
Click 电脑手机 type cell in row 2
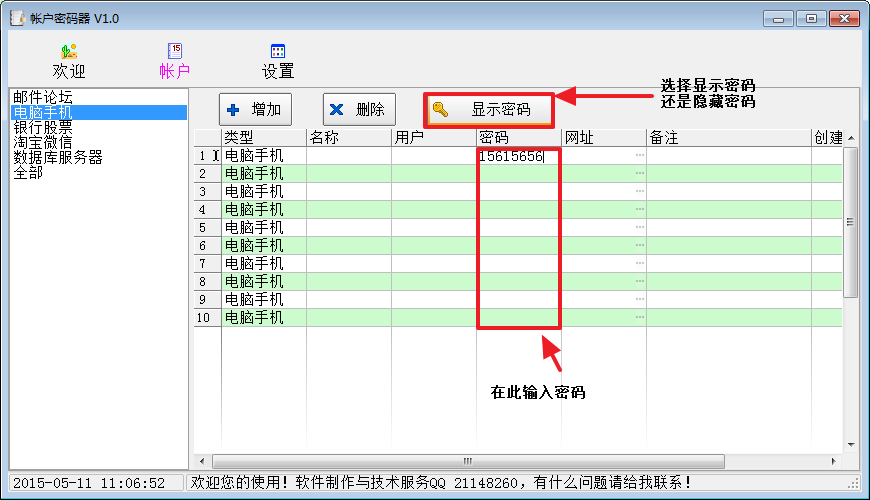tap(264, 174)
